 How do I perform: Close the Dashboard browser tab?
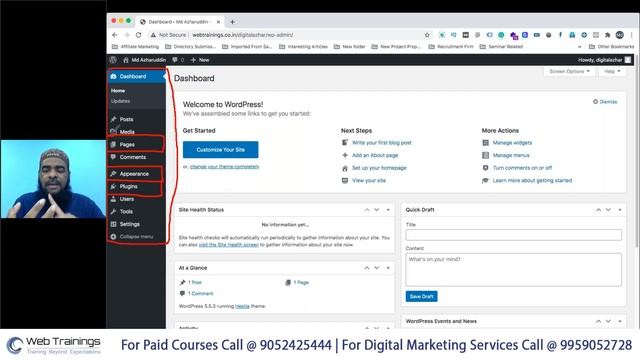point(218,22)
